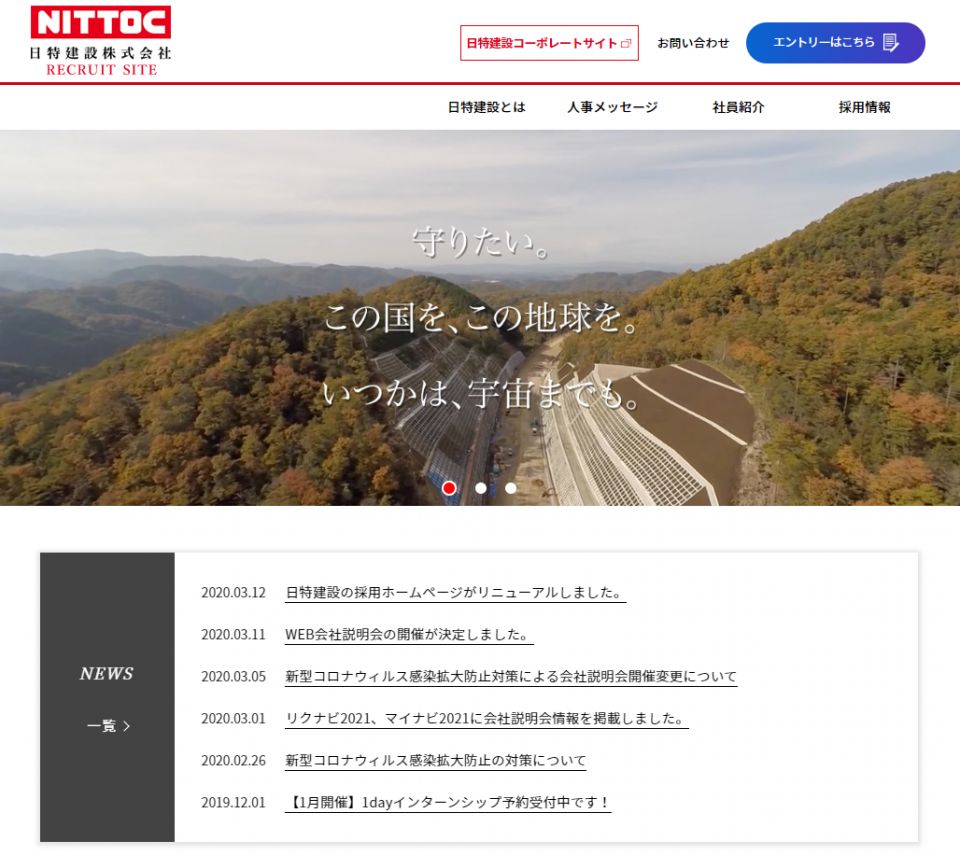Click the NITTOC red logo
The image size is (960, 855).
pyautogui.click(x=100, y=21)
